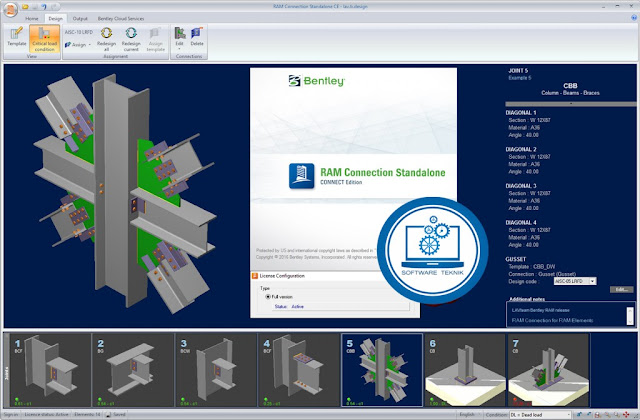
Task: Click the Example 5 link under JOINT 5
Action: [x=520, y=78]
